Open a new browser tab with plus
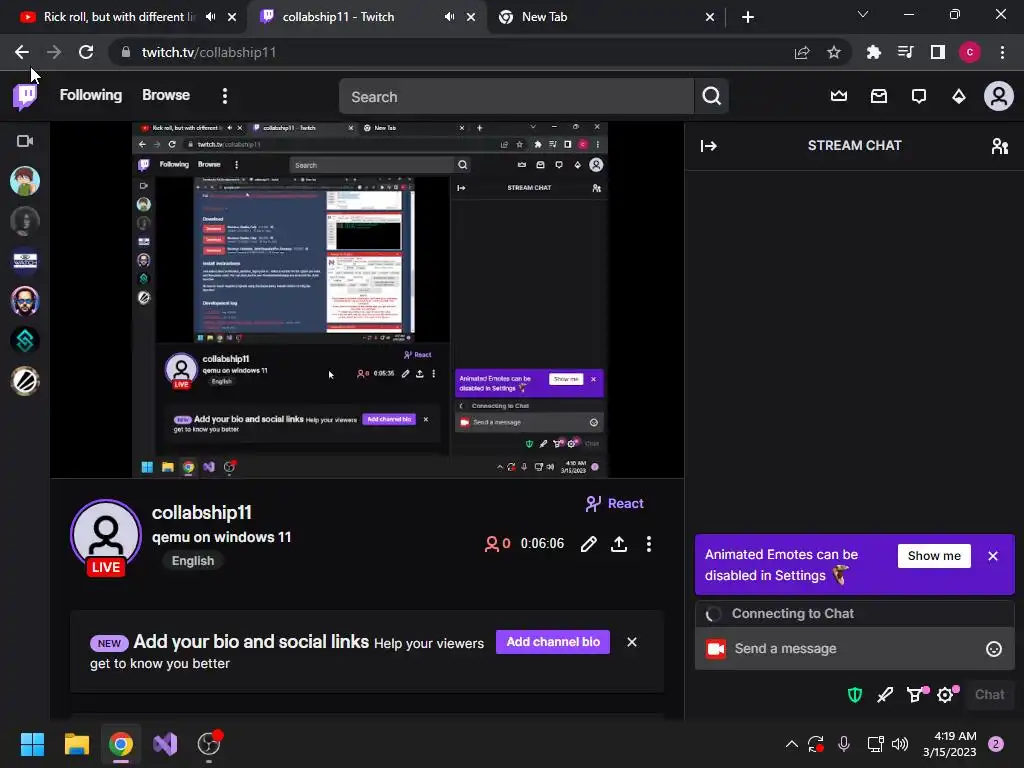1024x768 pixels. pyautogui.click(x=748, y=17)
